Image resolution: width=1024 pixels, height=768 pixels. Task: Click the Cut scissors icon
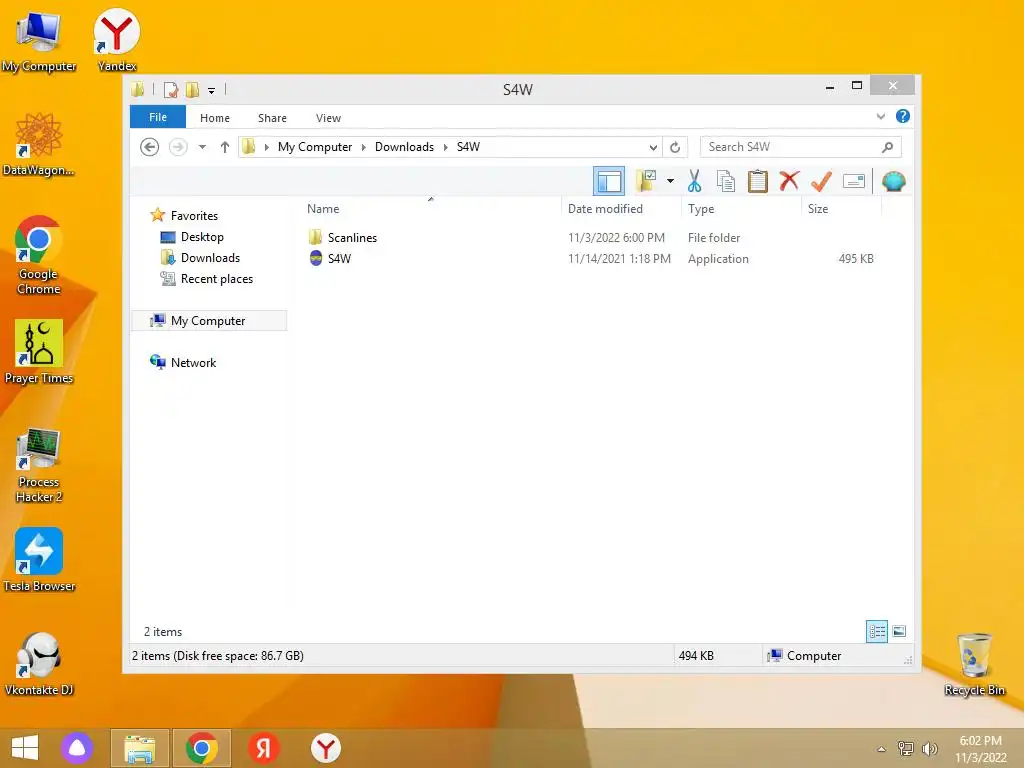694,181
